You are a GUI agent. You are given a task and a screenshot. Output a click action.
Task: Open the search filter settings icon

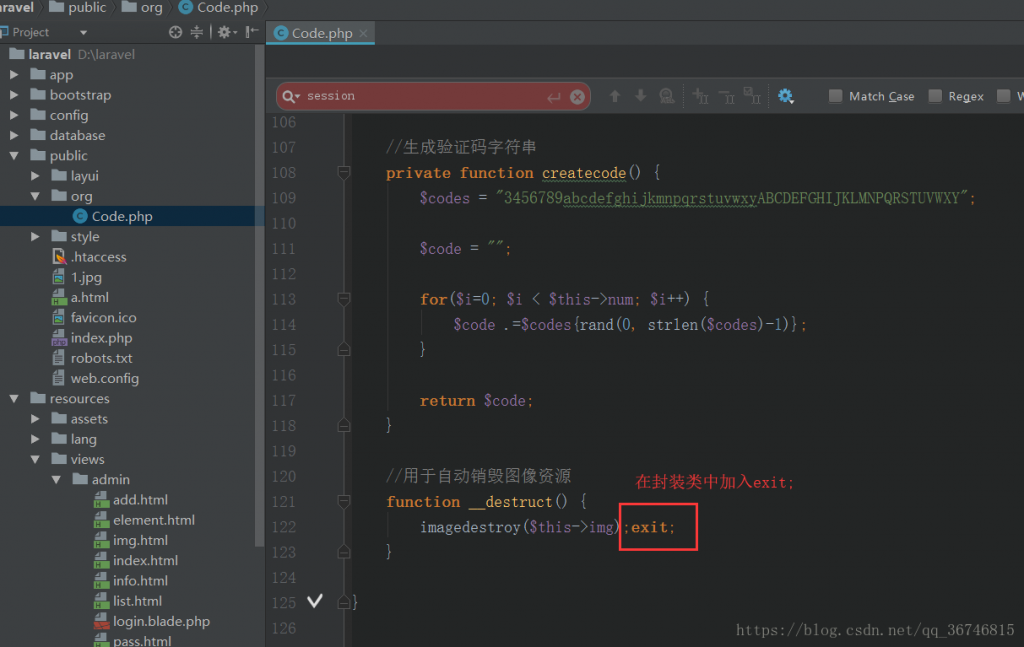[785, 96]
